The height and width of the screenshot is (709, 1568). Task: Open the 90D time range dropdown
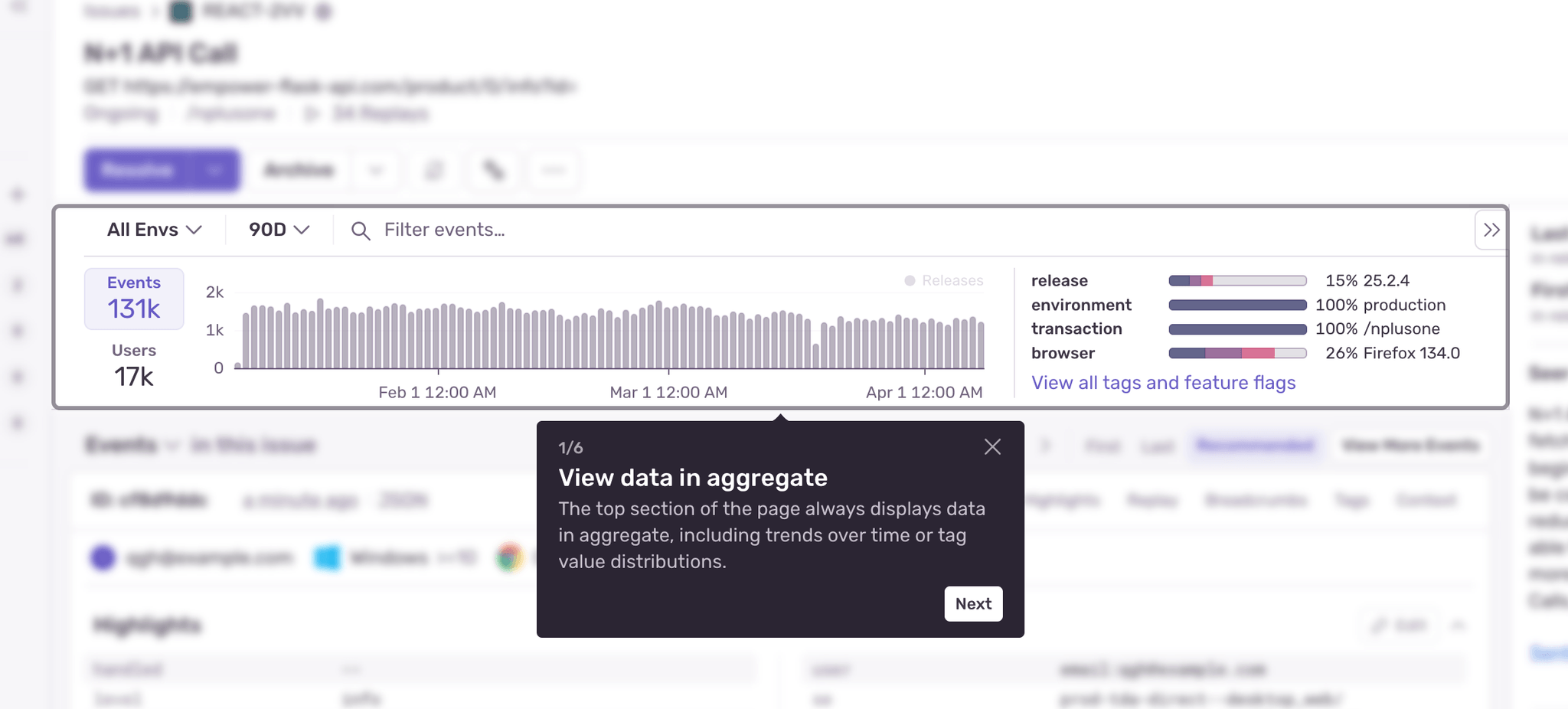[x=279, y=230]
